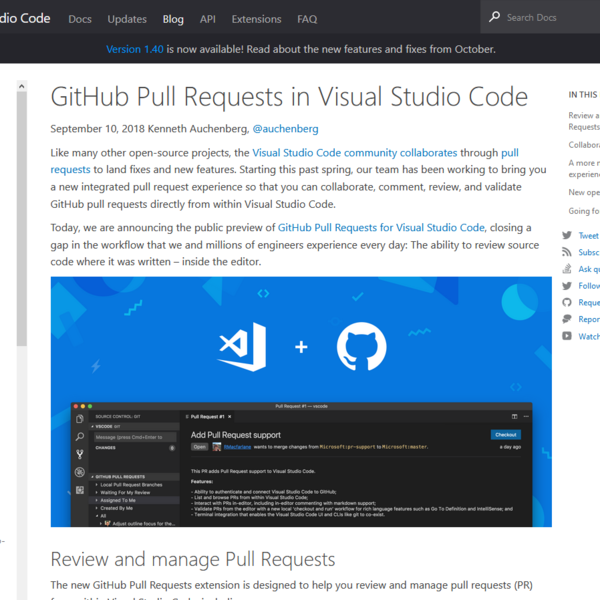Follow the Visual Studio Code community collaborates link
This screenshot has height=600, width=600.
355,153
